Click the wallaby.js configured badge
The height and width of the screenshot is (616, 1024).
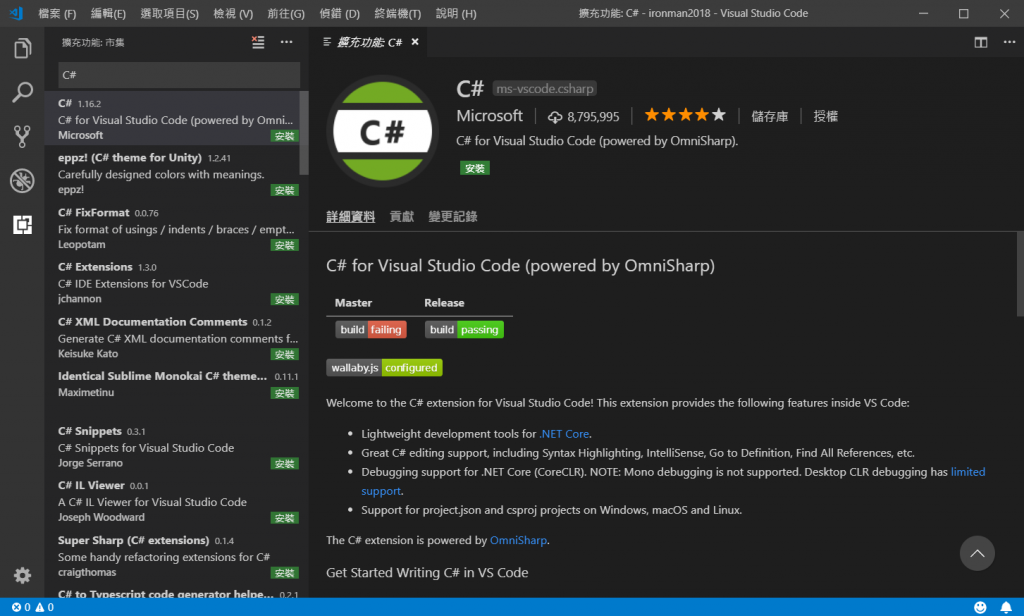pos(384,368)
